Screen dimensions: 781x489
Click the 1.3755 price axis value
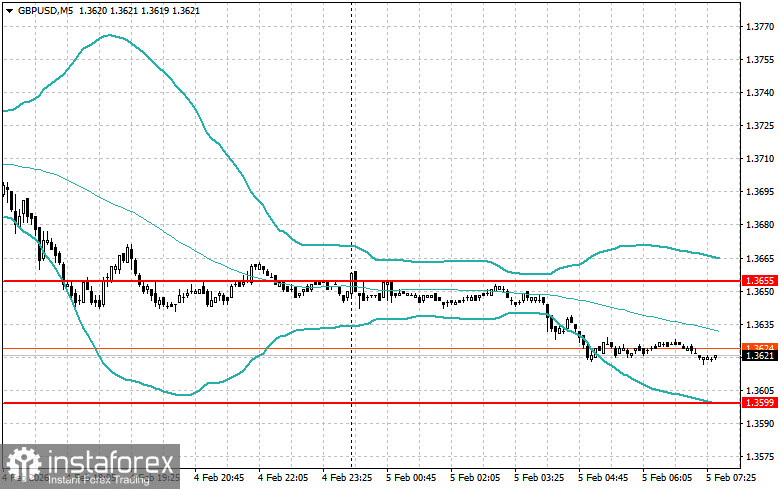(x=761, y=60)
